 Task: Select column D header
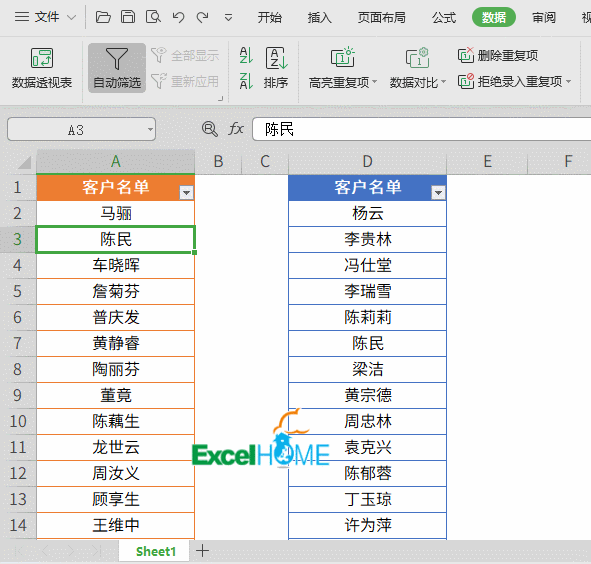pos(367,161)
